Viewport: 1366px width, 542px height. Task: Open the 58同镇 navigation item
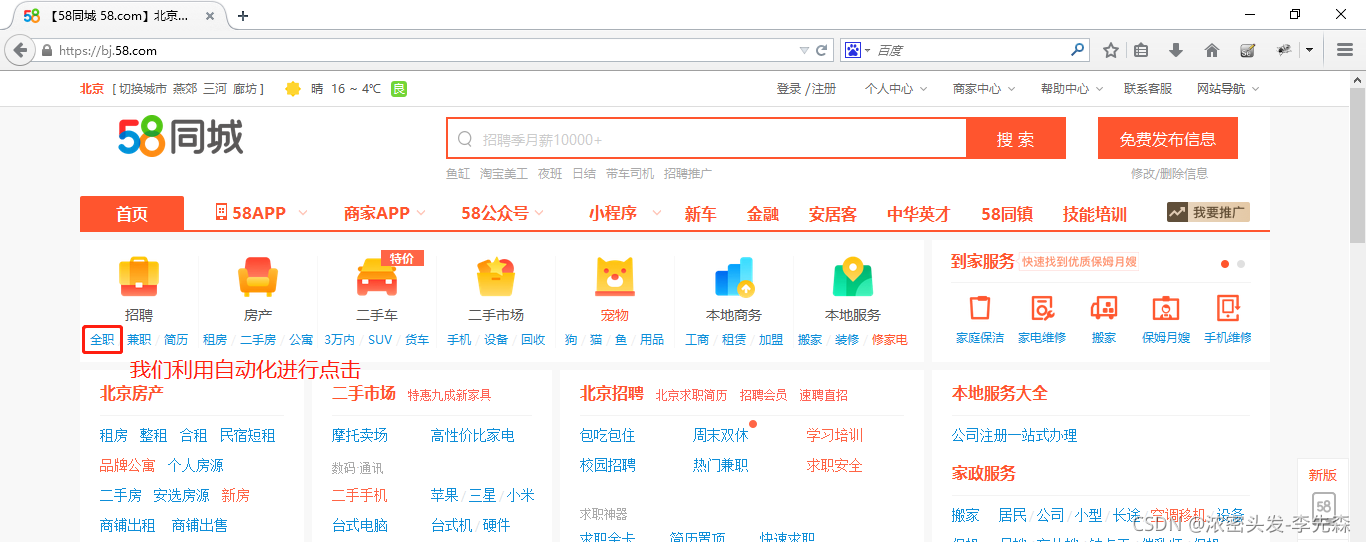click(x=1007, y=214)
